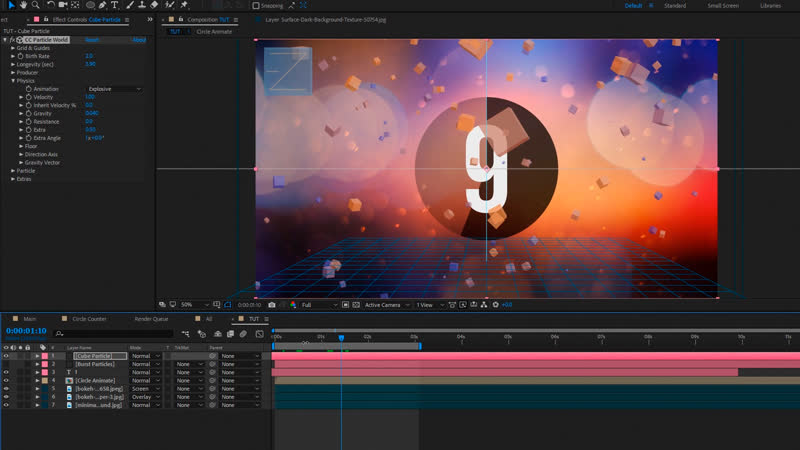This screenshot has width=800, height=450.
Task: Open the Active Camera view dropdown
Action: [384, 304]
